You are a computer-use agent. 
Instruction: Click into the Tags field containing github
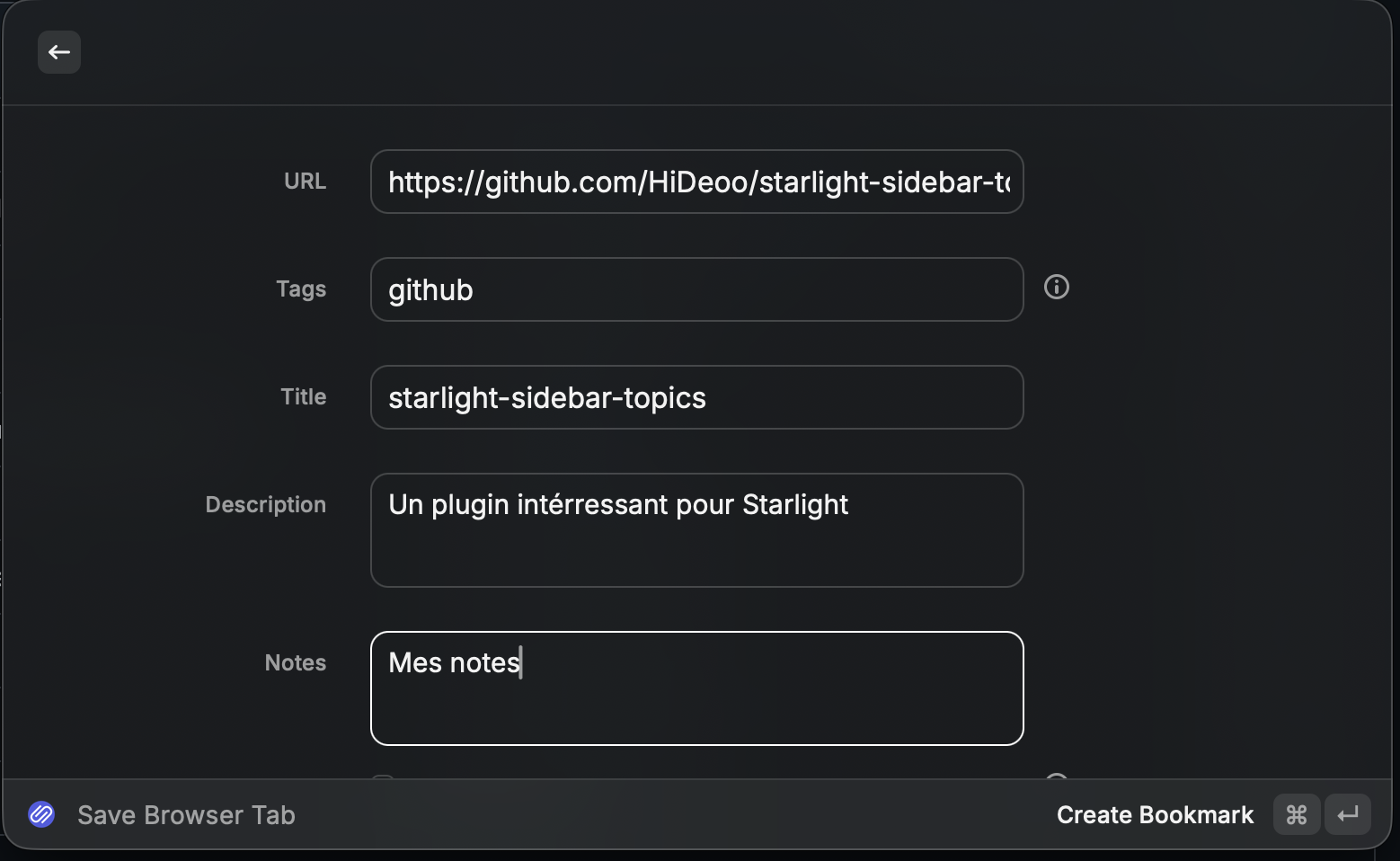click(696, 289)
